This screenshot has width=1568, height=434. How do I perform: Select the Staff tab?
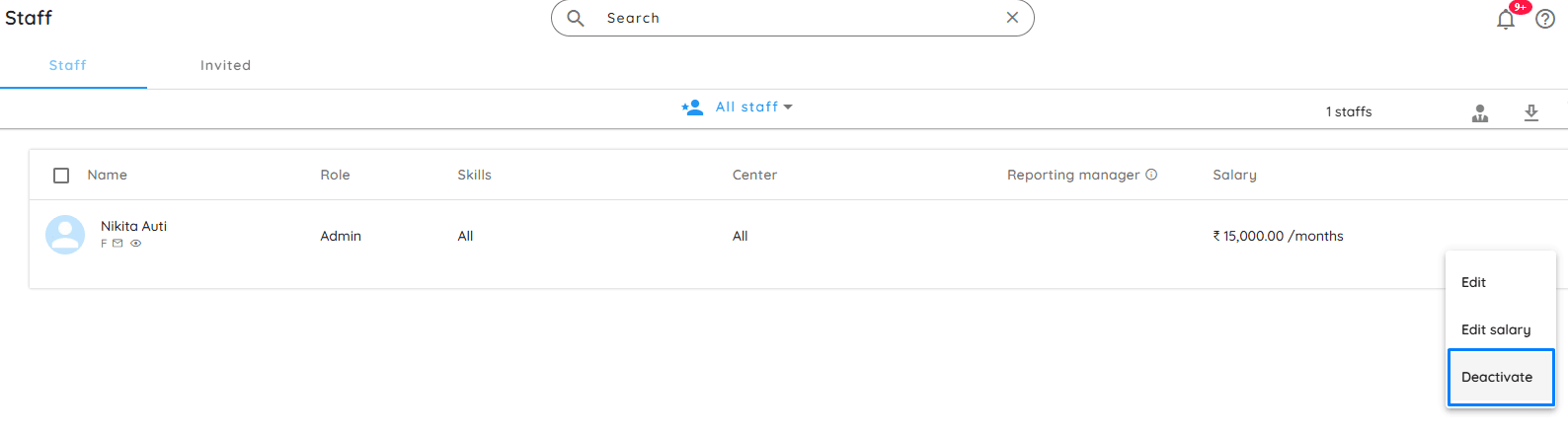[x=68, y=65]
